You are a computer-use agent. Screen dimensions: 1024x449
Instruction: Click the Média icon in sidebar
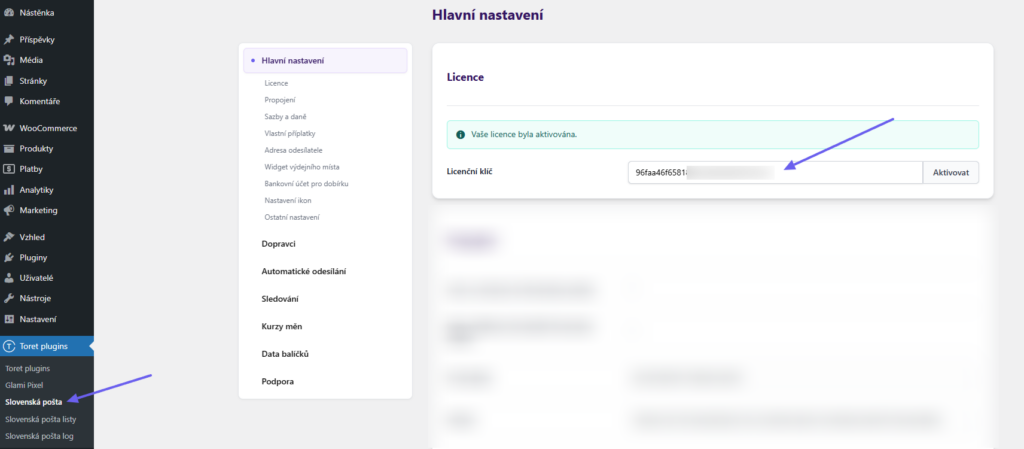(x=9, y=60)
